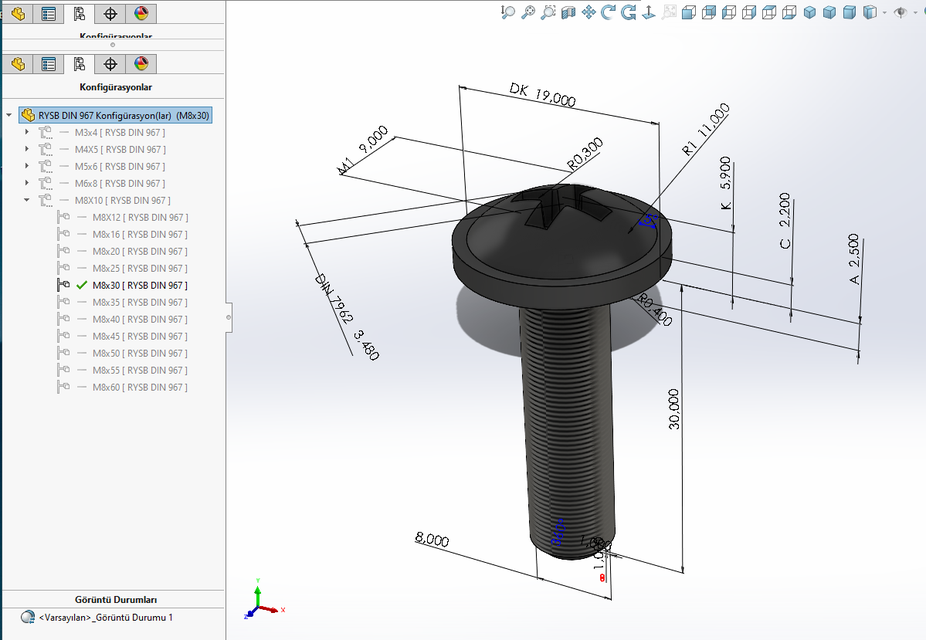The width and height of the screenshot is (926, 640).
Task: Toggle the Hide/Show Items eye icon
Action: point(901,13)
